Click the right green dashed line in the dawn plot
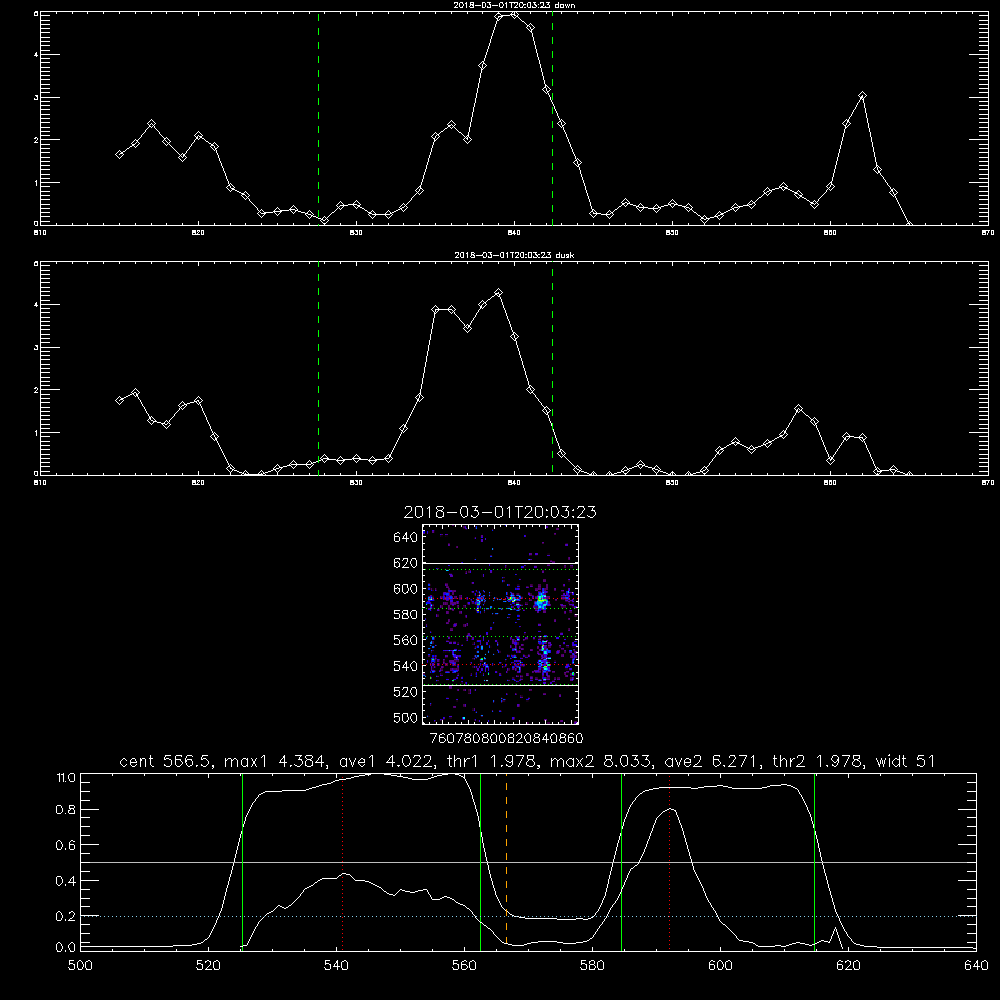Image resolution: width=1000 pixels, height=1000 pixels. (552, 118)
